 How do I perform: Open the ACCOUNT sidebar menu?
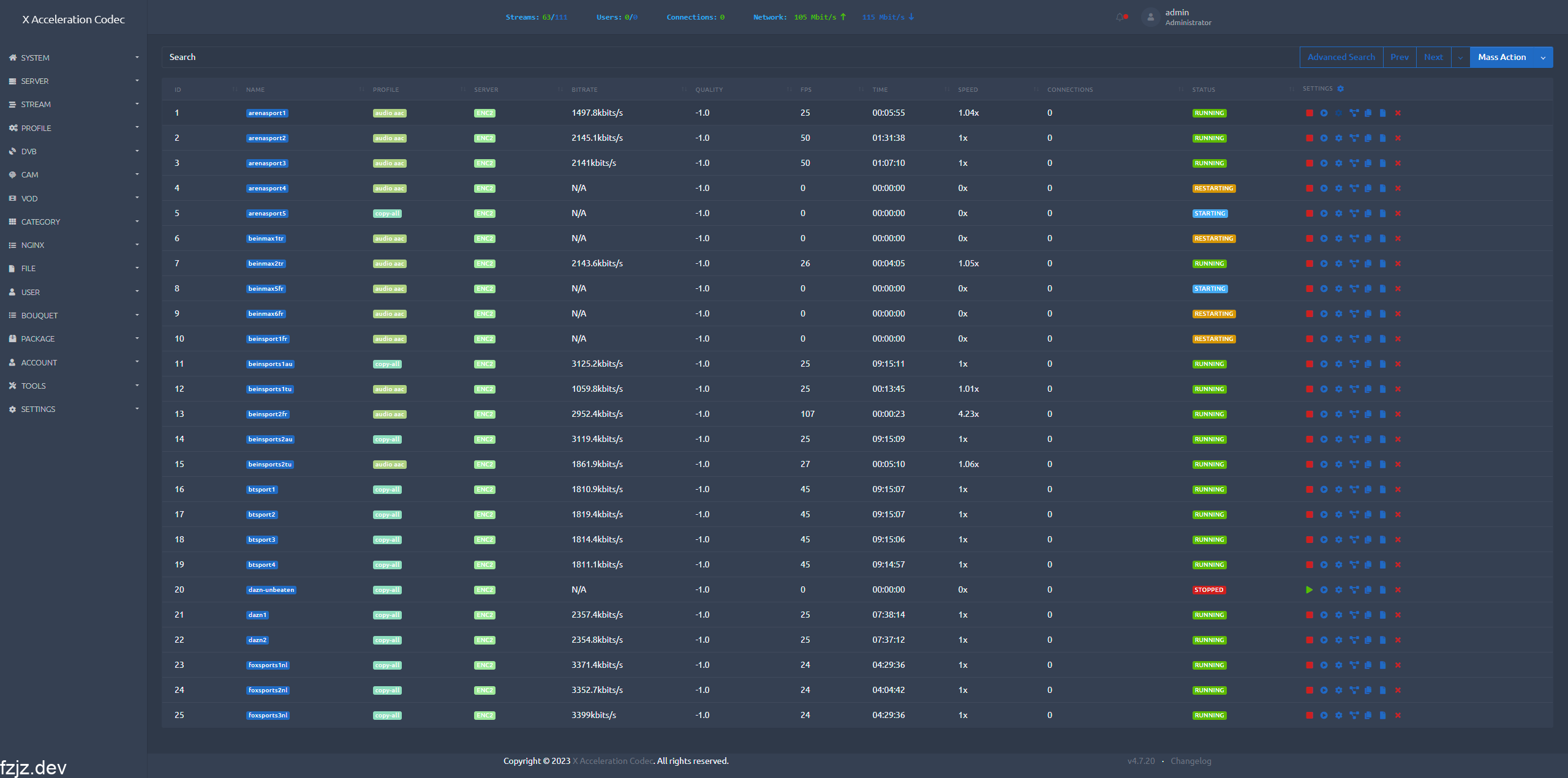[73, 362]
